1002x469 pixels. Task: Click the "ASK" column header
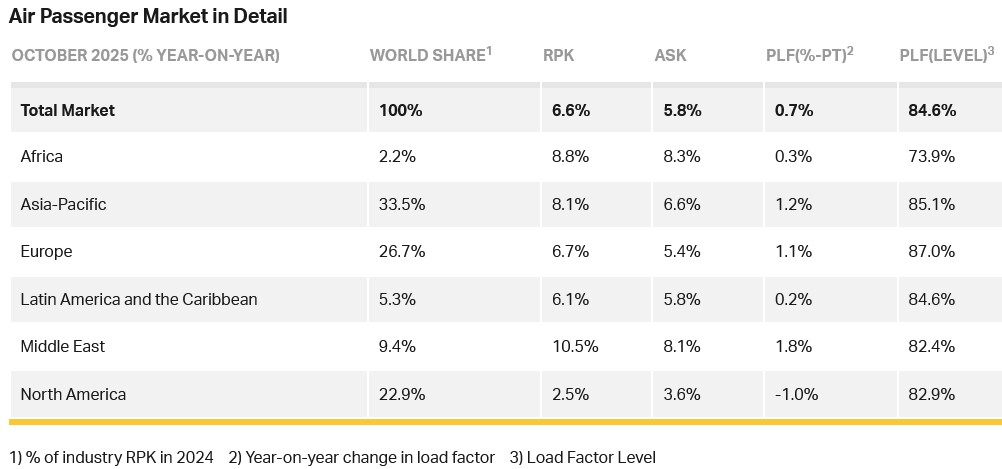tap(670, 55)
